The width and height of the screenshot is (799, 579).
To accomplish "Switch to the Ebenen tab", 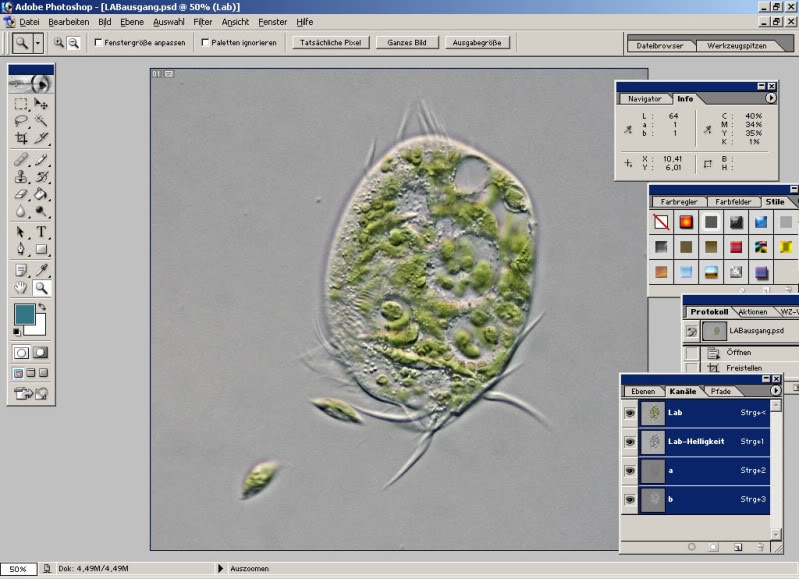I will [643, 391].
